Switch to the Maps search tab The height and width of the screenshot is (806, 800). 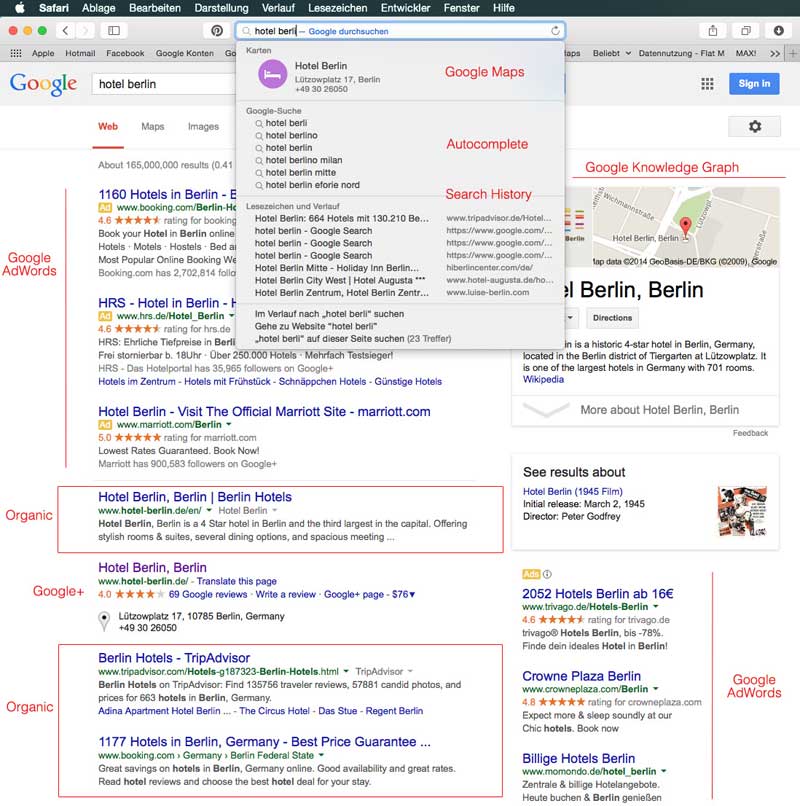tap(153, 126)
